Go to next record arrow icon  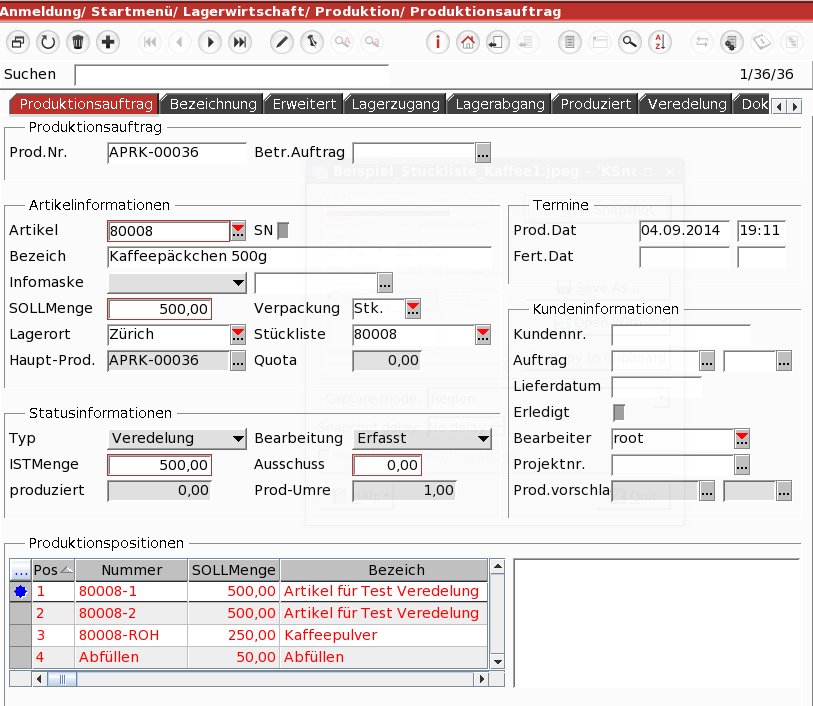click(x=210, y=42)
